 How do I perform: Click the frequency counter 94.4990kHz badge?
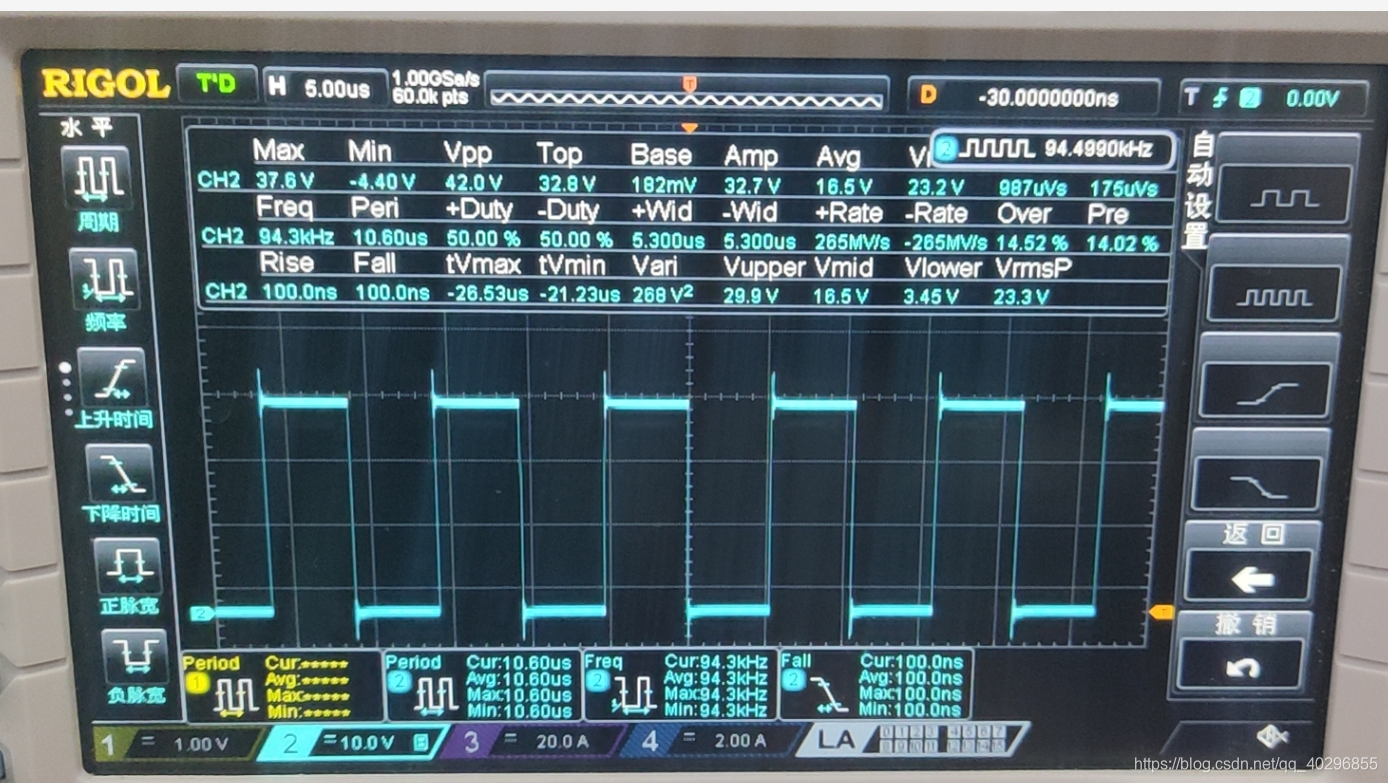1052,150
